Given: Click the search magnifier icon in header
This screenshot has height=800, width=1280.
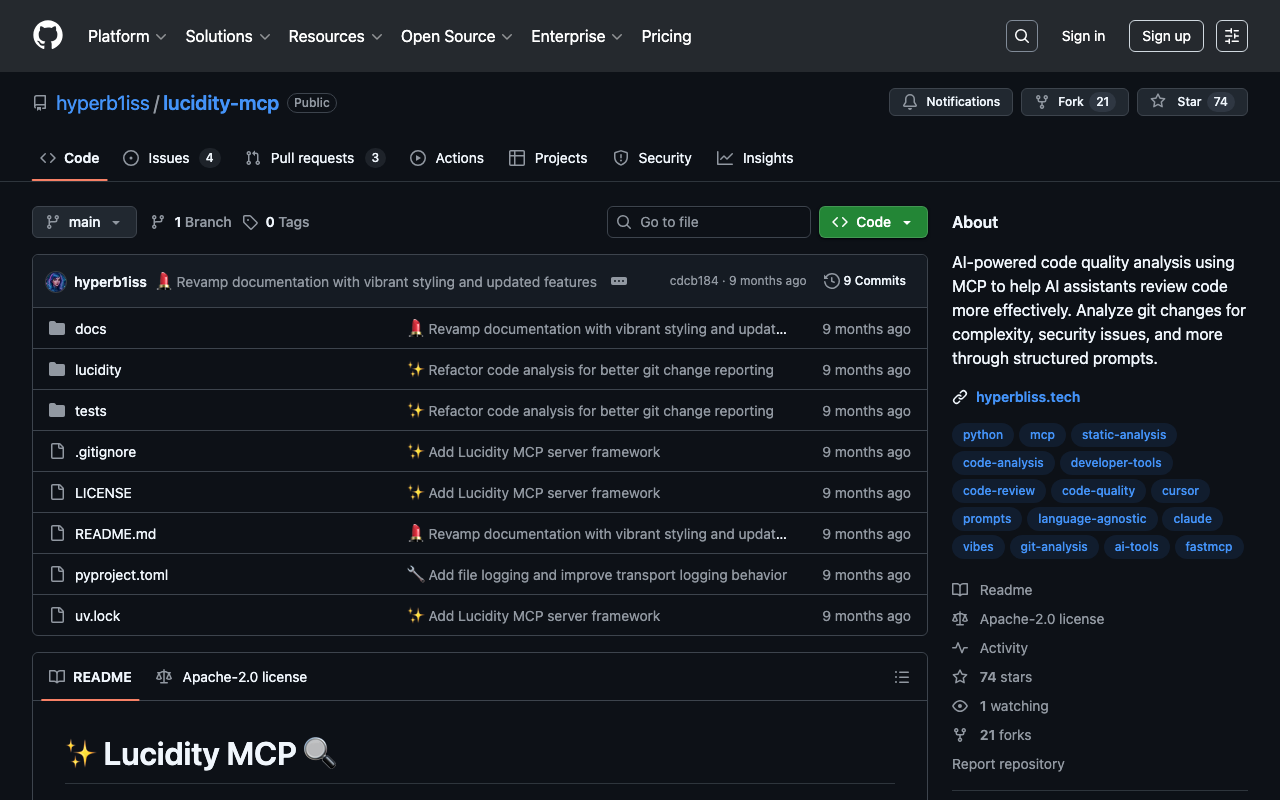Looking at the screenshot, I should [1021, 36].
